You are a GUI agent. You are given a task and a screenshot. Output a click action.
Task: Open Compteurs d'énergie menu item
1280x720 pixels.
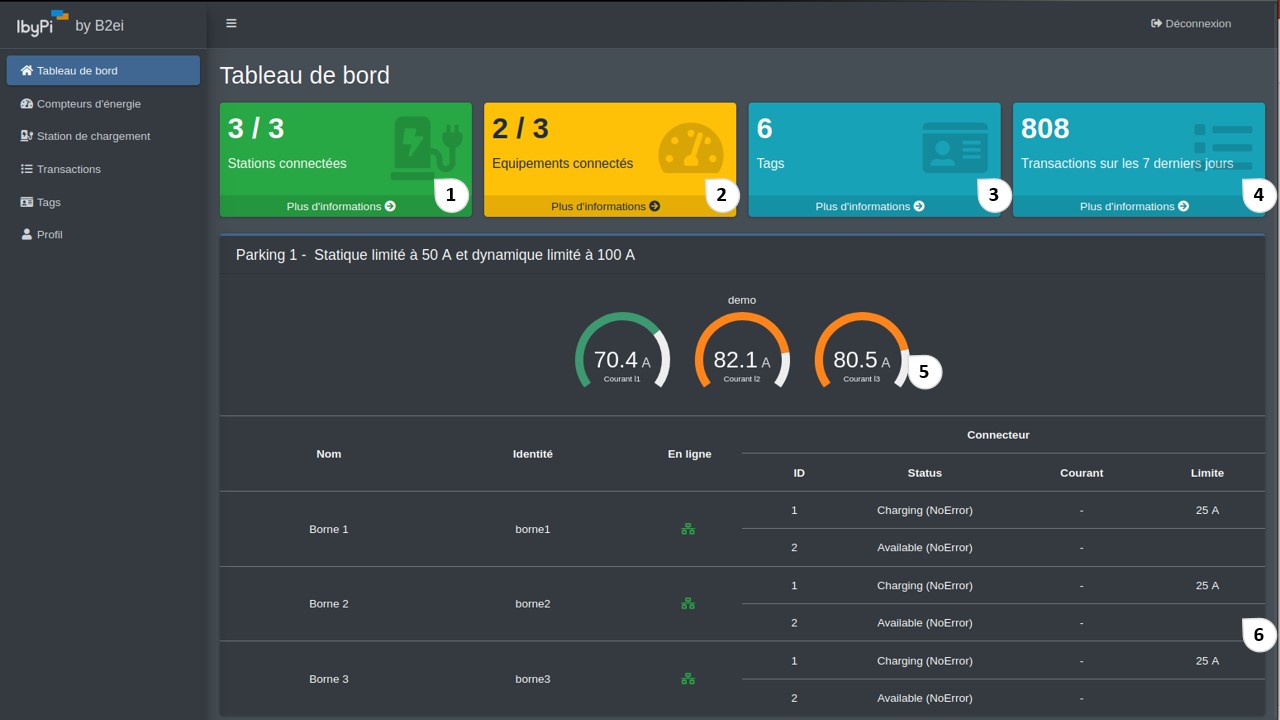[x=103, y=104]
